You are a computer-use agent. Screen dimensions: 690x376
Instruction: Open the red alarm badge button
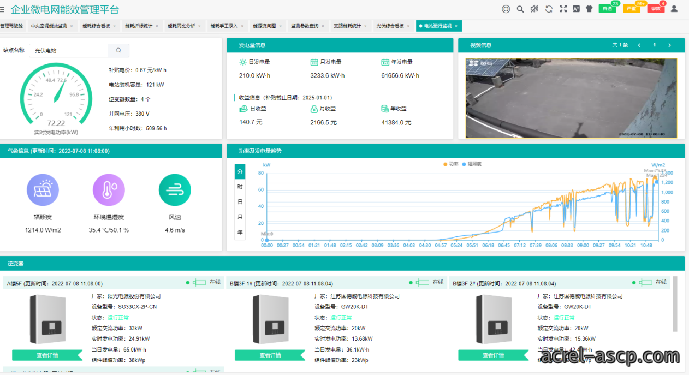pos(656,8)
